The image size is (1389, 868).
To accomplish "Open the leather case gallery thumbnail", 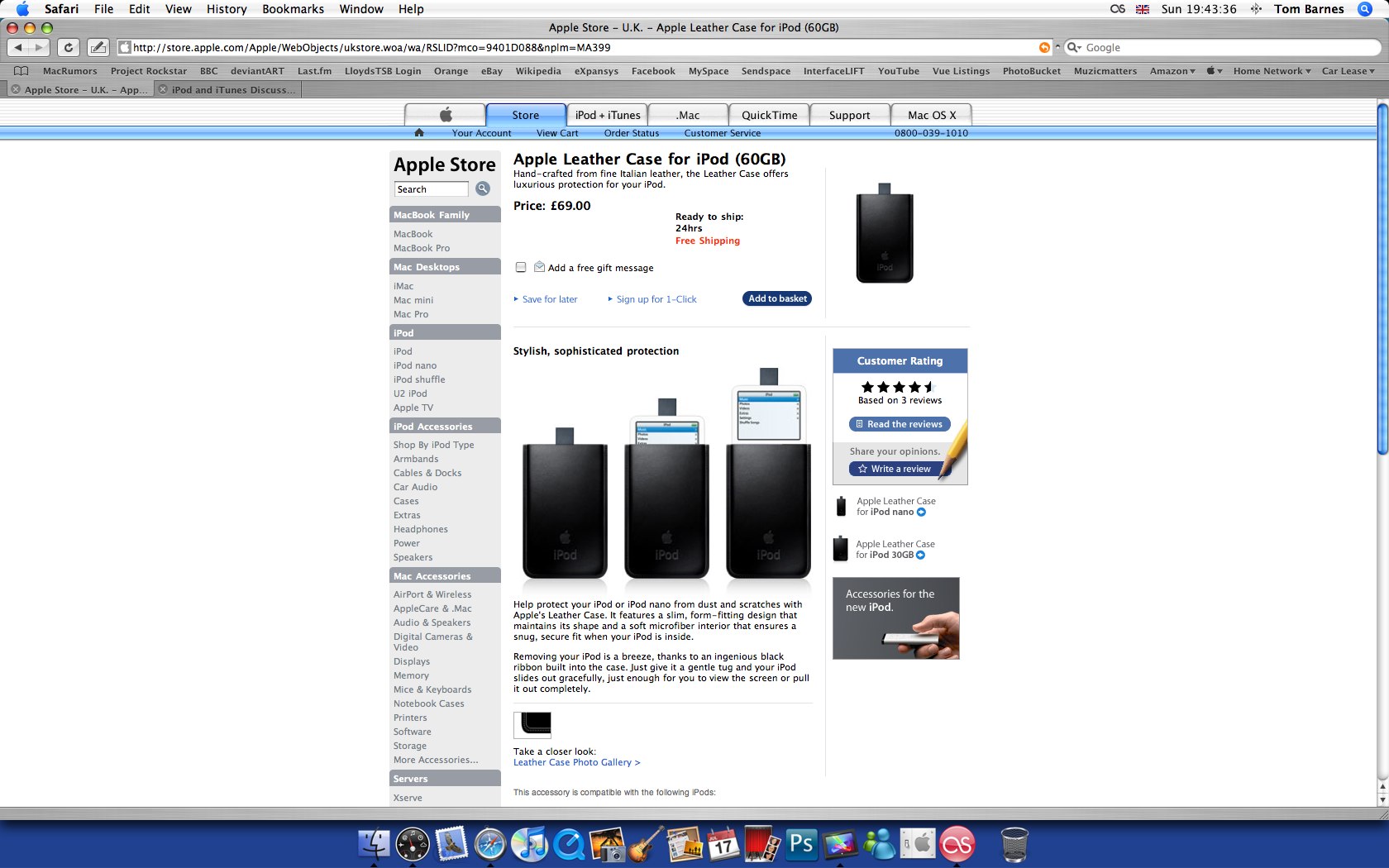I will coord(532,724).
